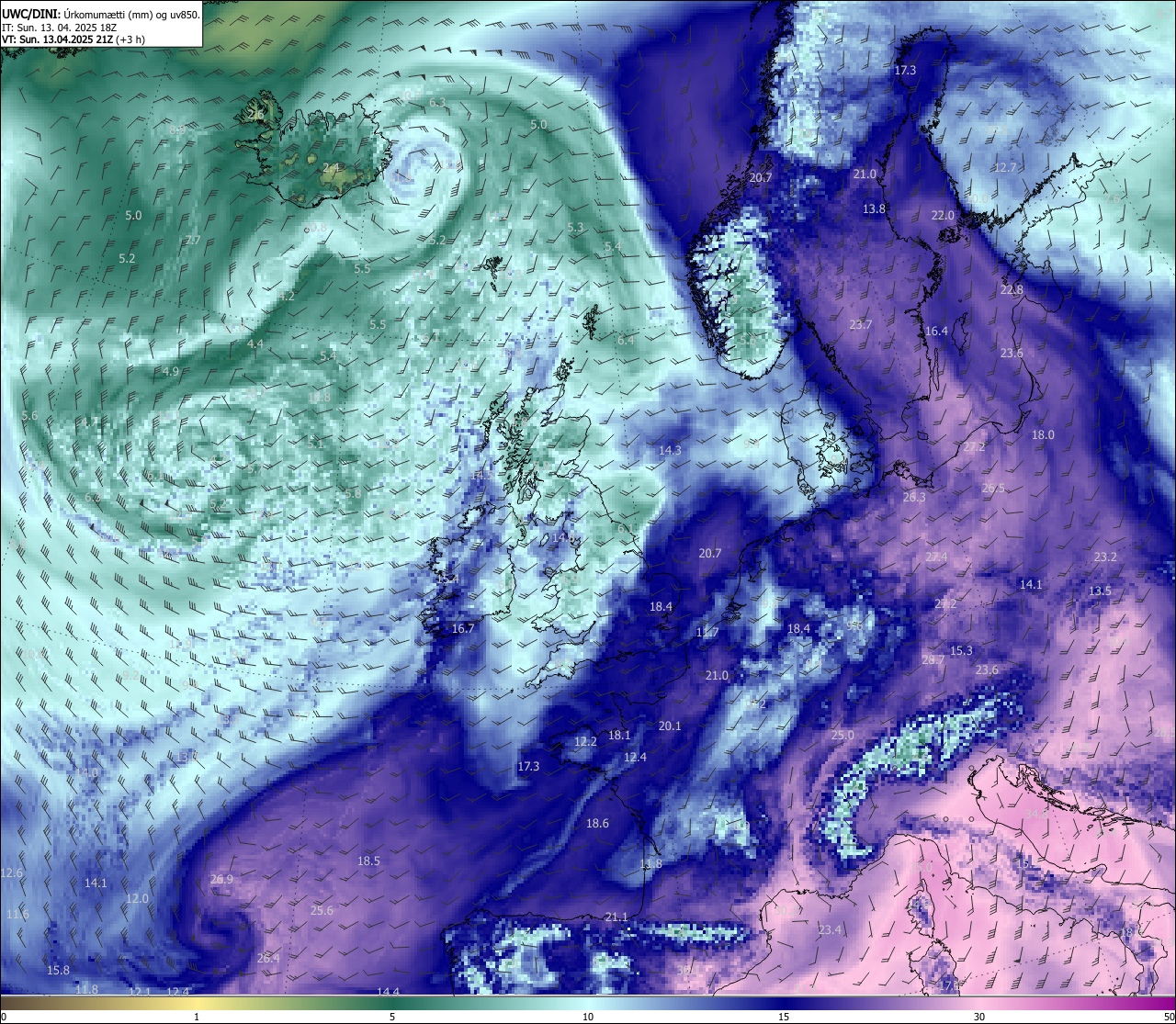Click the 23.2 value on the map
1176x1024 pixels.
pyautogui.click(x=1105, y=557)
